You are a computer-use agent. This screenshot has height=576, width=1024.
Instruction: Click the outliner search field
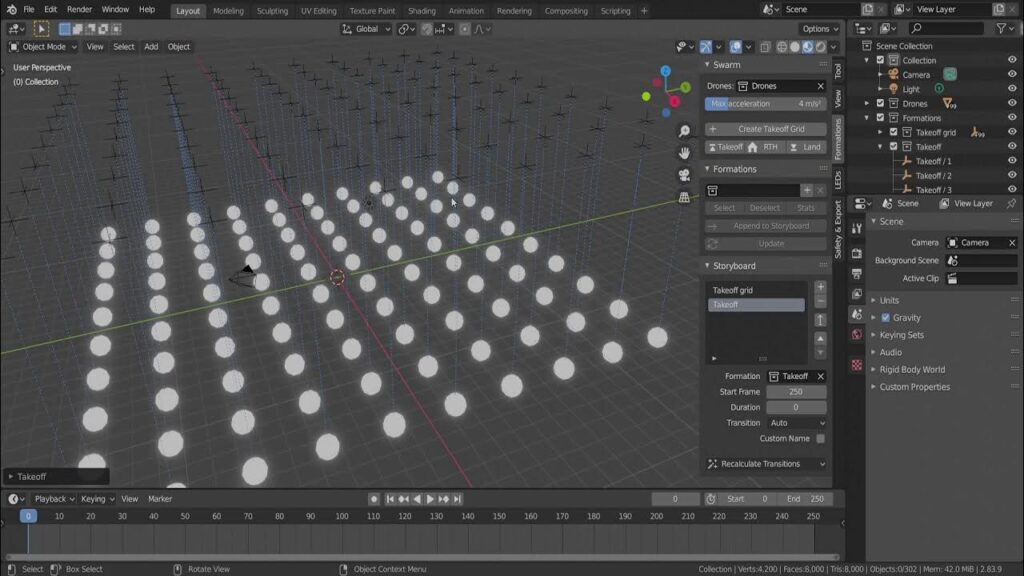(946, 29)
